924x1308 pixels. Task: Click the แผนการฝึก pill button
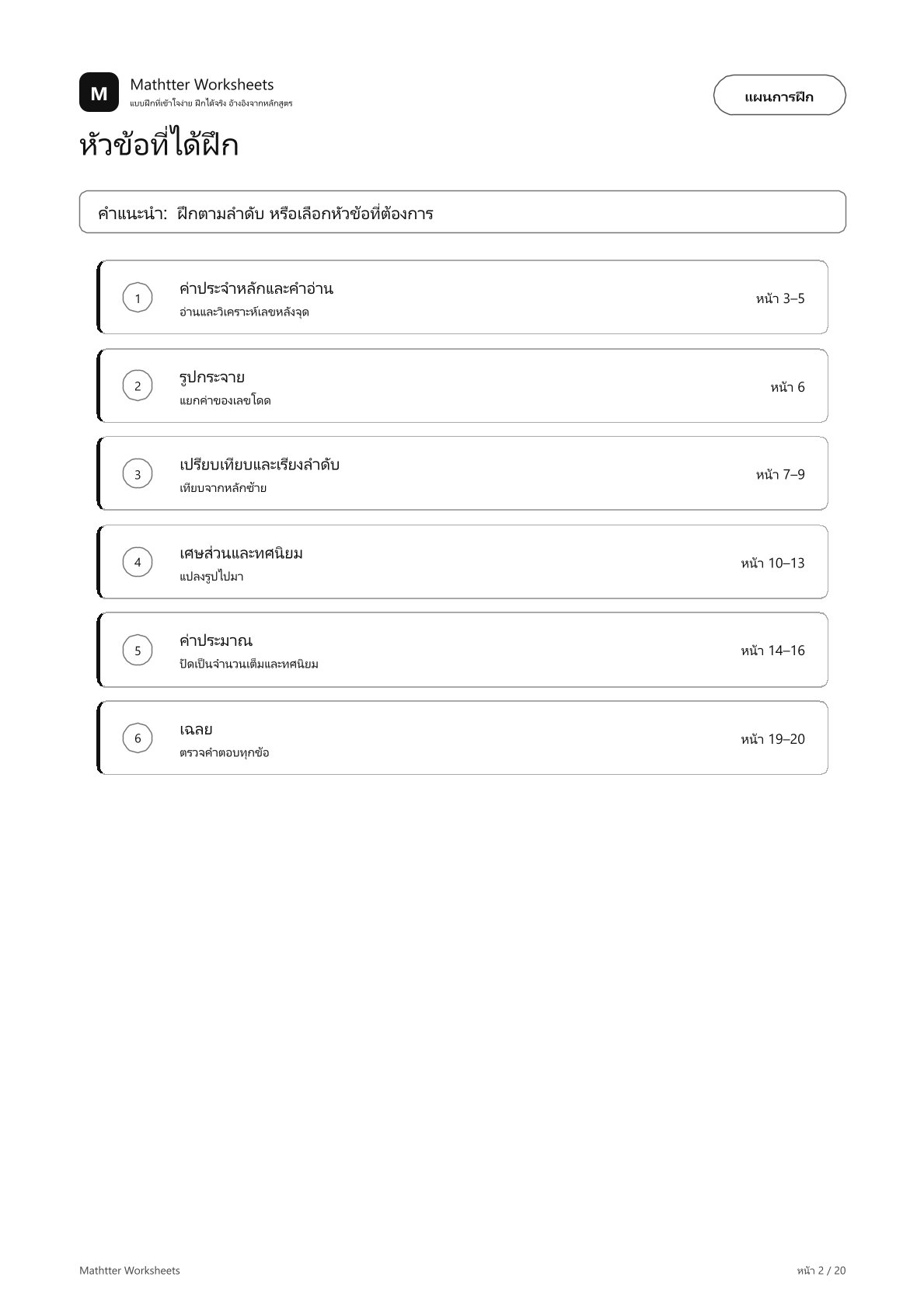tap(779, 96)
